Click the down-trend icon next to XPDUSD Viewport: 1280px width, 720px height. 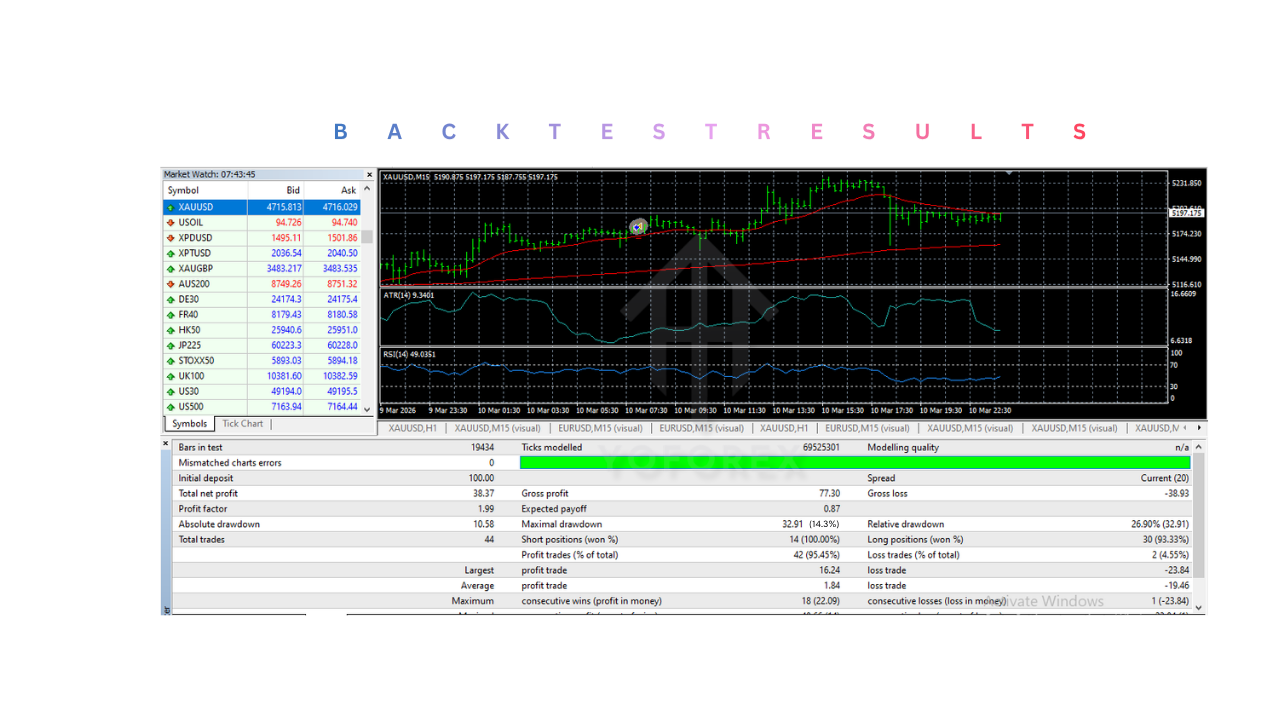[x=170, y=237]
